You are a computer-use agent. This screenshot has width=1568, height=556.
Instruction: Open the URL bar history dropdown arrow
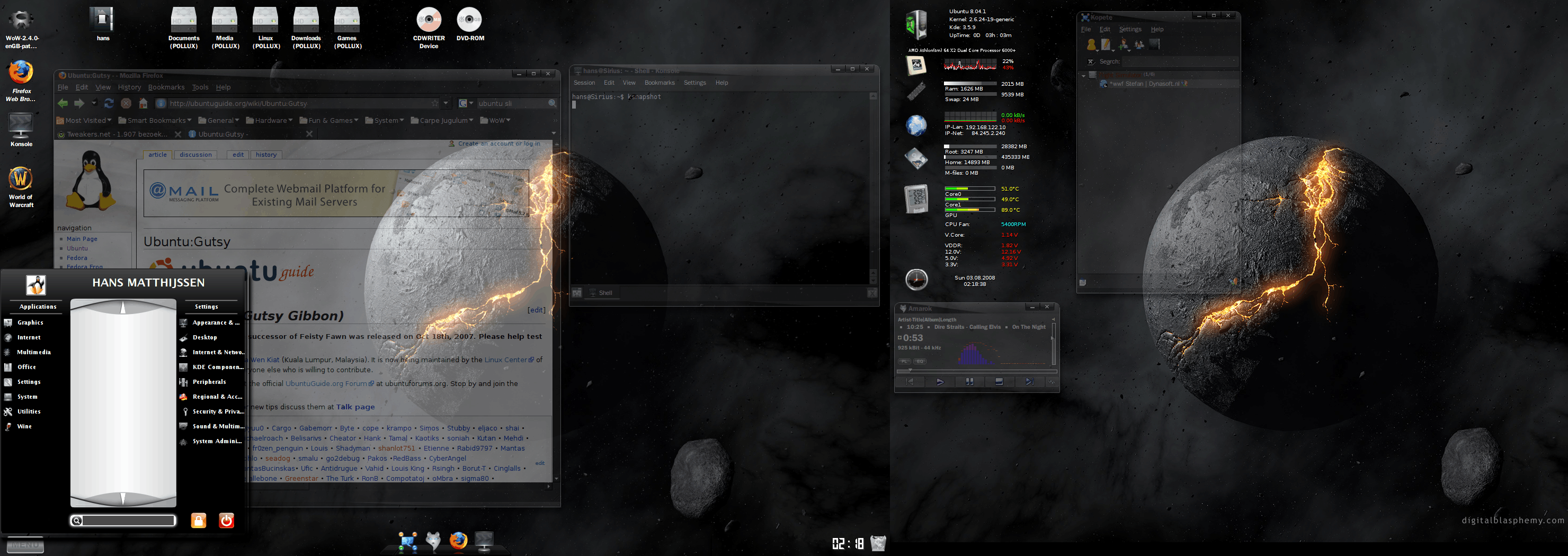coord(446,103)
